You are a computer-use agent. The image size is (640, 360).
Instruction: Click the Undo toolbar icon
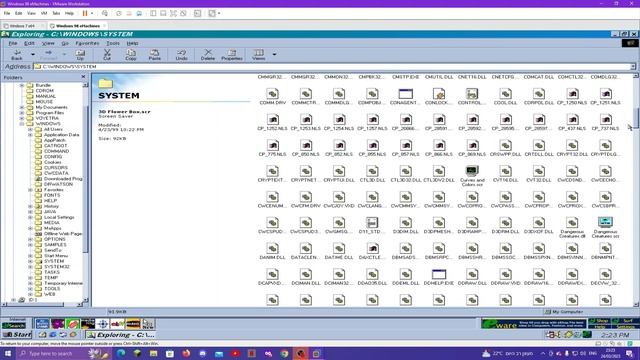182,55
